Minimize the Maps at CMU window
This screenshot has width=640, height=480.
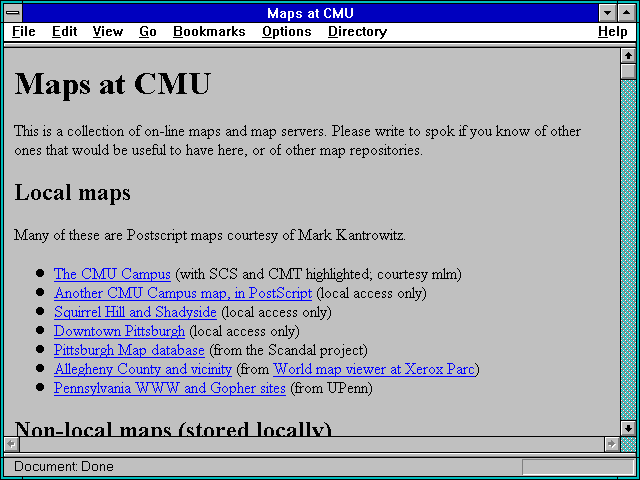[x=607, y=13]
